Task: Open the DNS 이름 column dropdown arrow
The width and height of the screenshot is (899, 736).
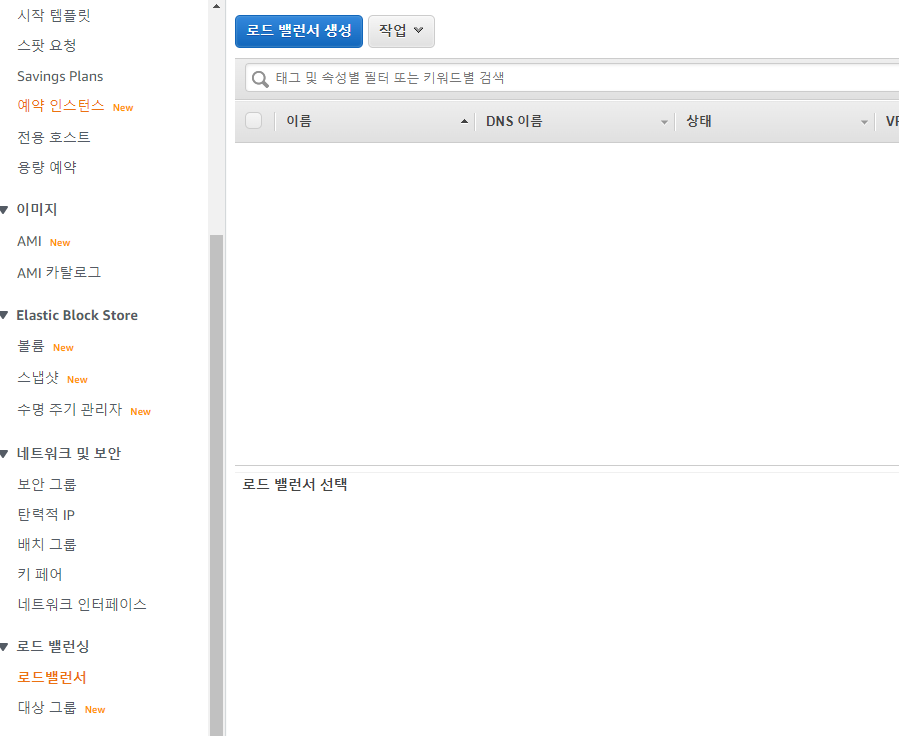Action: click(x=664, y=122)
